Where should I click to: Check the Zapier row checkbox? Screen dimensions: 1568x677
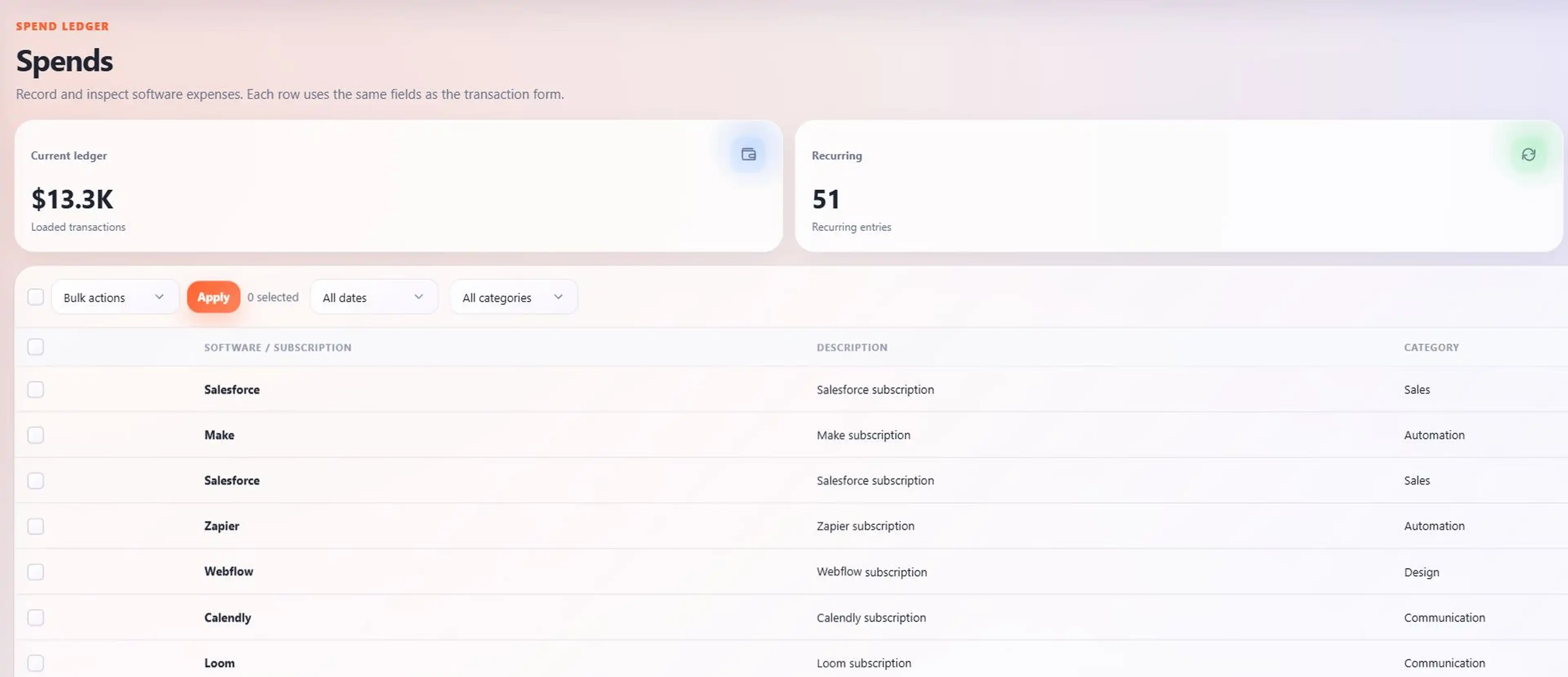pos(36,526)
